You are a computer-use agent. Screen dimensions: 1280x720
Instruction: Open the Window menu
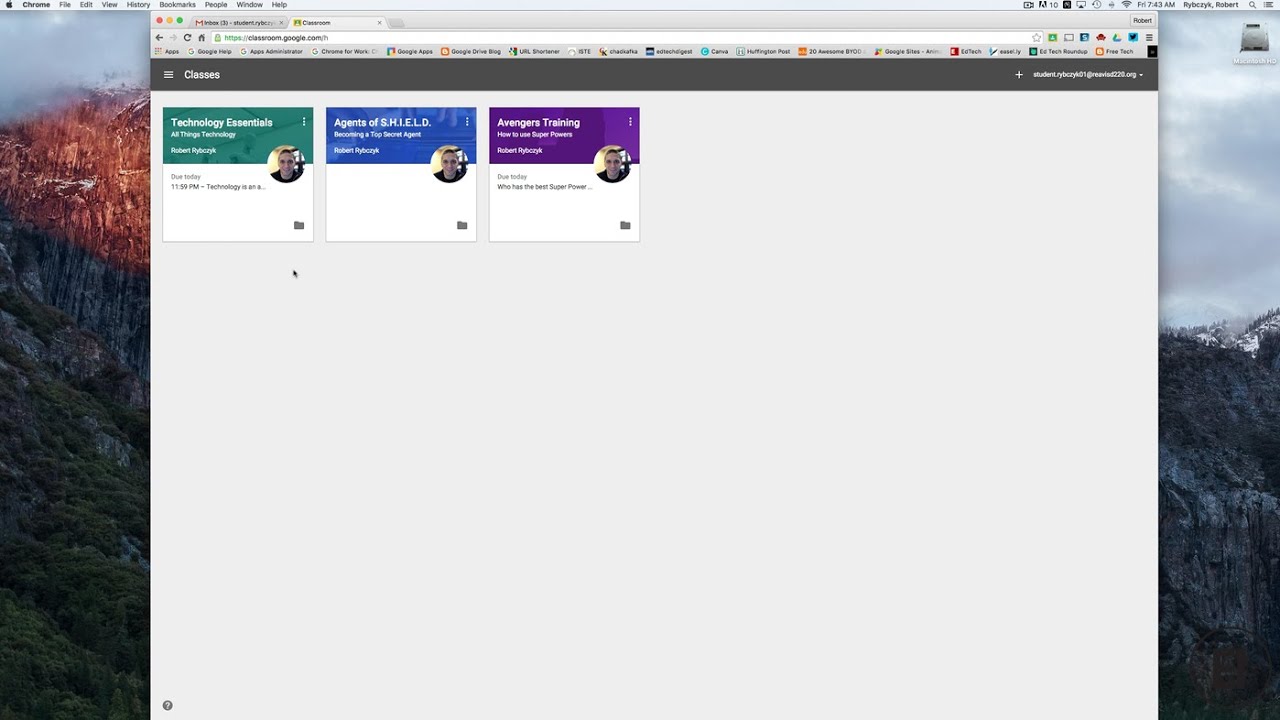coord(249,5)
